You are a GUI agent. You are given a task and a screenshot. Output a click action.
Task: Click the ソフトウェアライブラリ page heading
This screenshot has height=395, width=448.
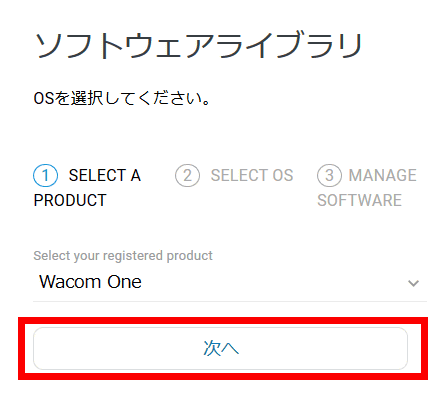tap(199, 46)
